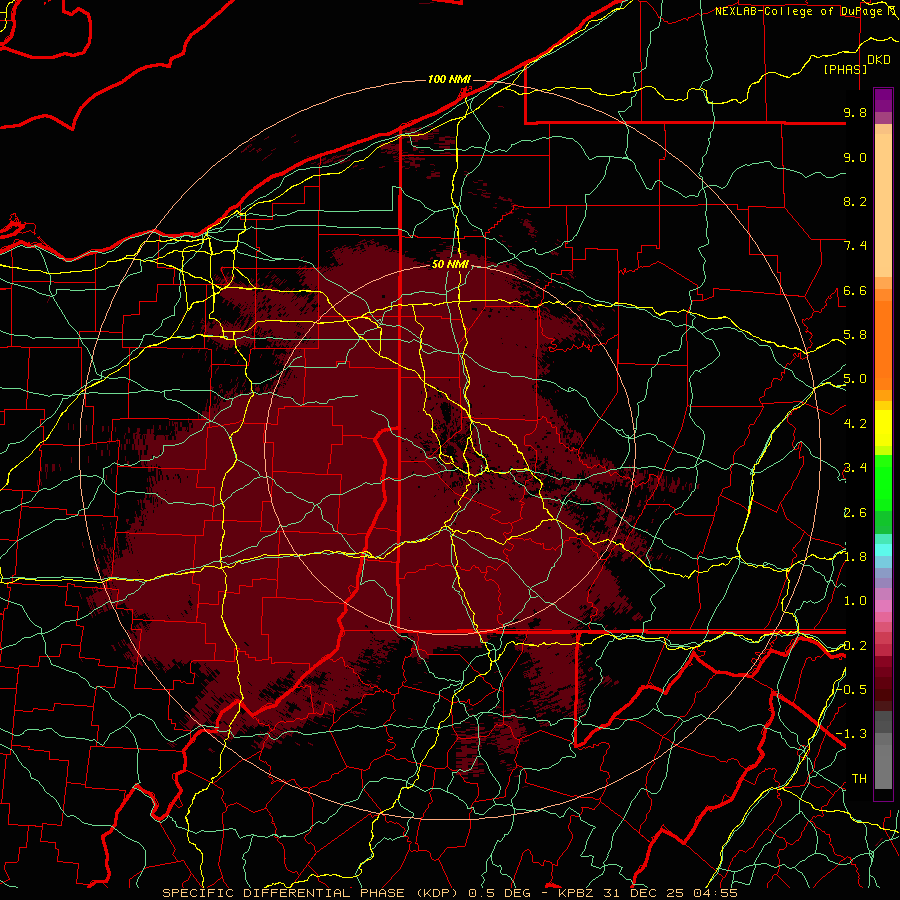Click the 4.2 legend value

coord(855,424)
